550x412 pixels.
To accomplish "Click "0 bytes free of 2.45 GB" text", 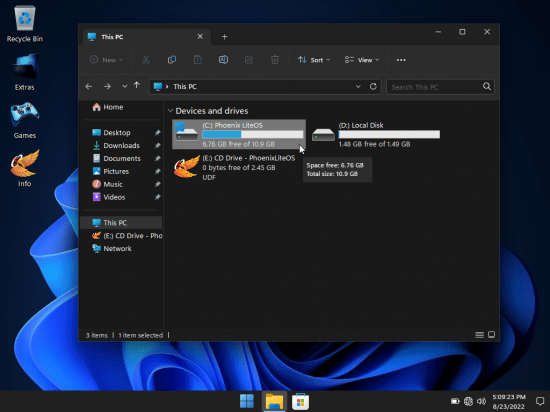I will coord(239,168).
